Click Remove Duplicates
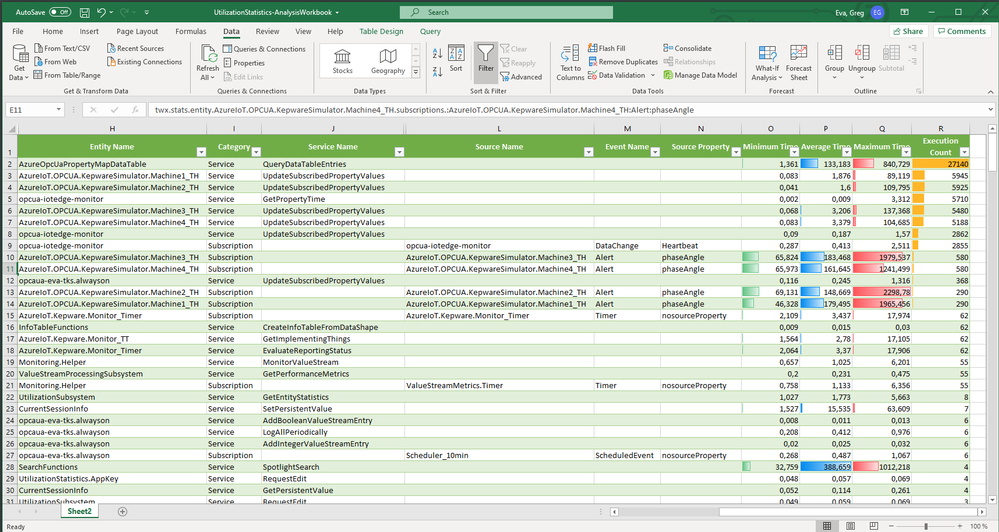Image resolution: width=999 pixels, height=532 pixels. click(622, 62)
